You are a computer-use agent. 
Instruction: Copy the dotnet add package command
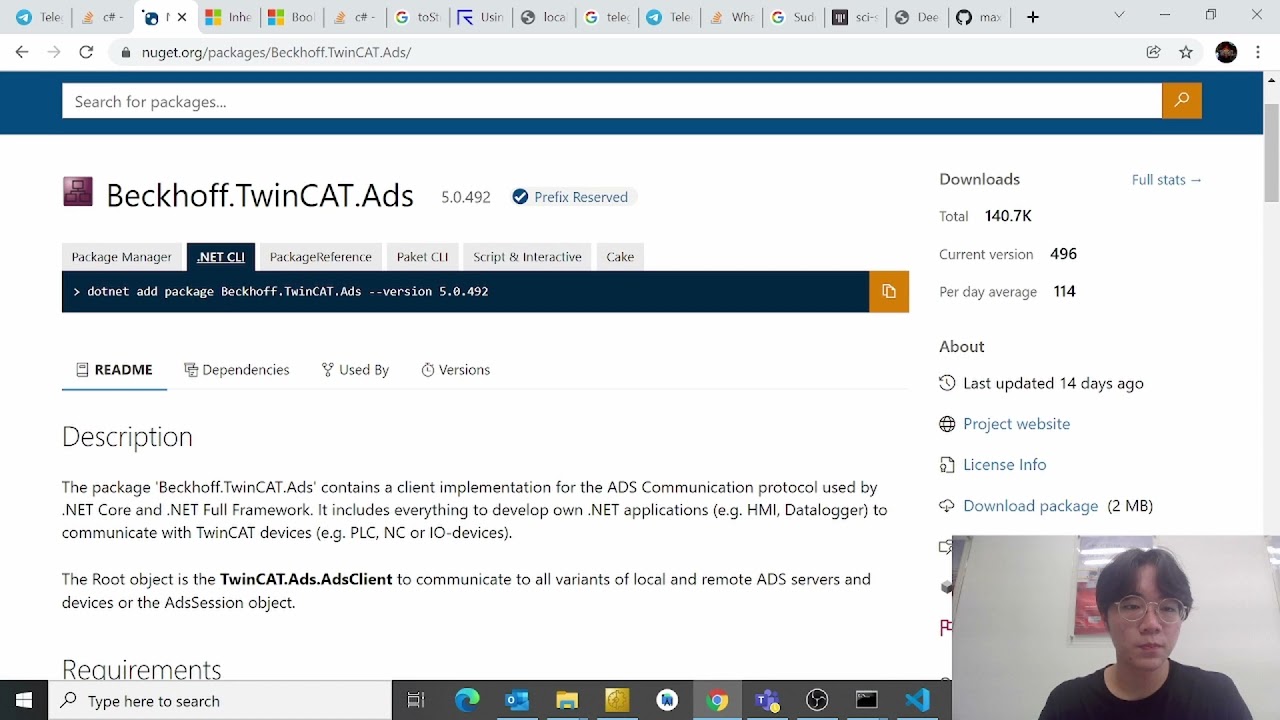(x=888, y=291)
